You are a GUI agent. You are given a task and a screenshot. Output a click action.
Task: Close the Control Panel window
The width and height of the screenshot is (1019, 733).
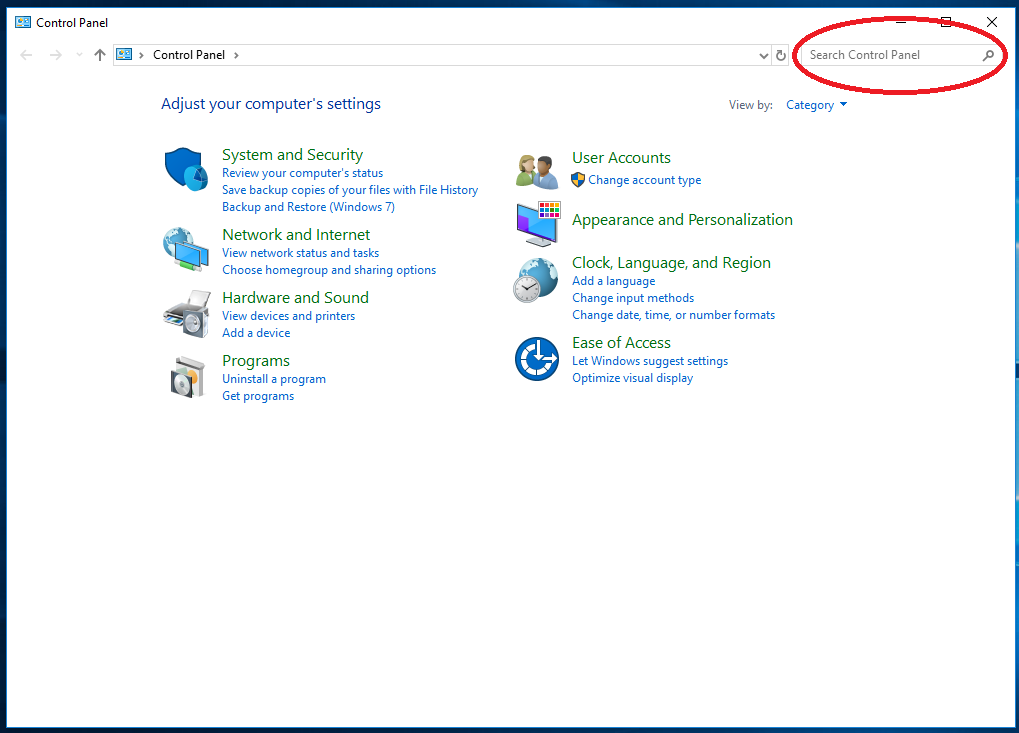click(992, 22)
